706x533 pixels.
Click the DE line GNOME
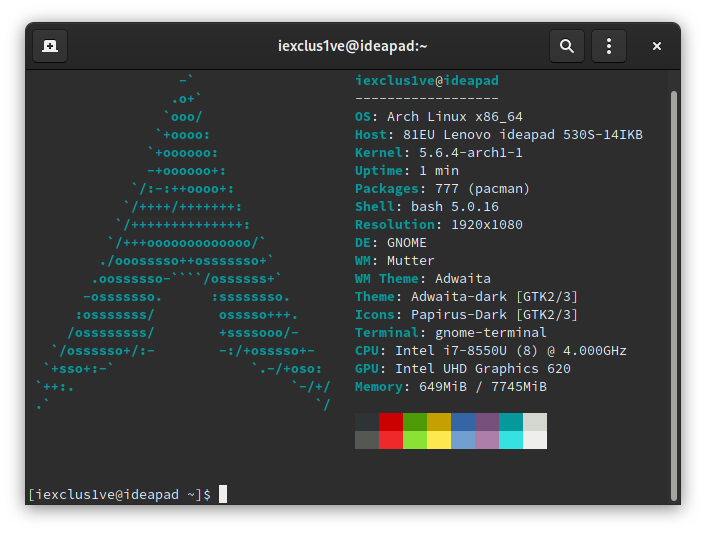coord(391,243)
